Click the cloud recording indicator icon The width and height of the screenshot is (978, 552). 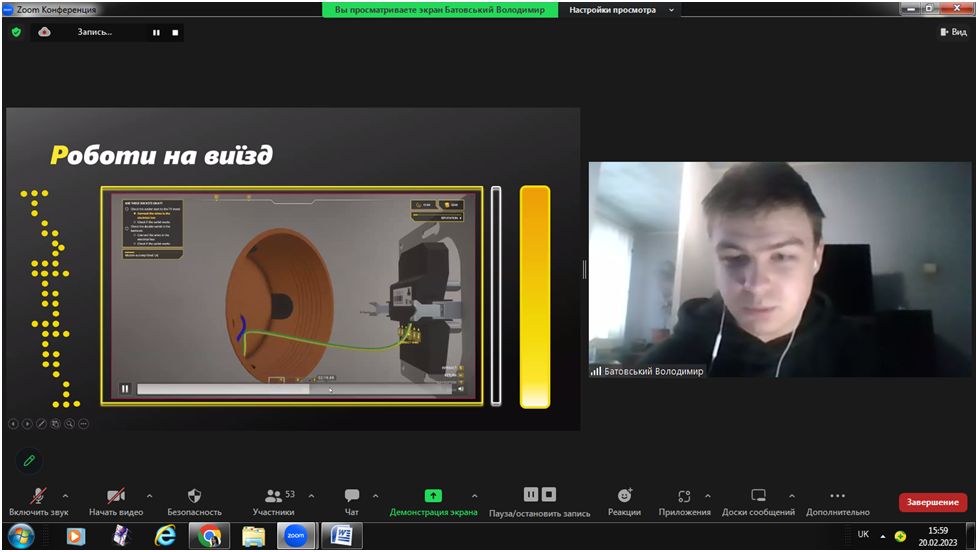(x=44, y=32)
